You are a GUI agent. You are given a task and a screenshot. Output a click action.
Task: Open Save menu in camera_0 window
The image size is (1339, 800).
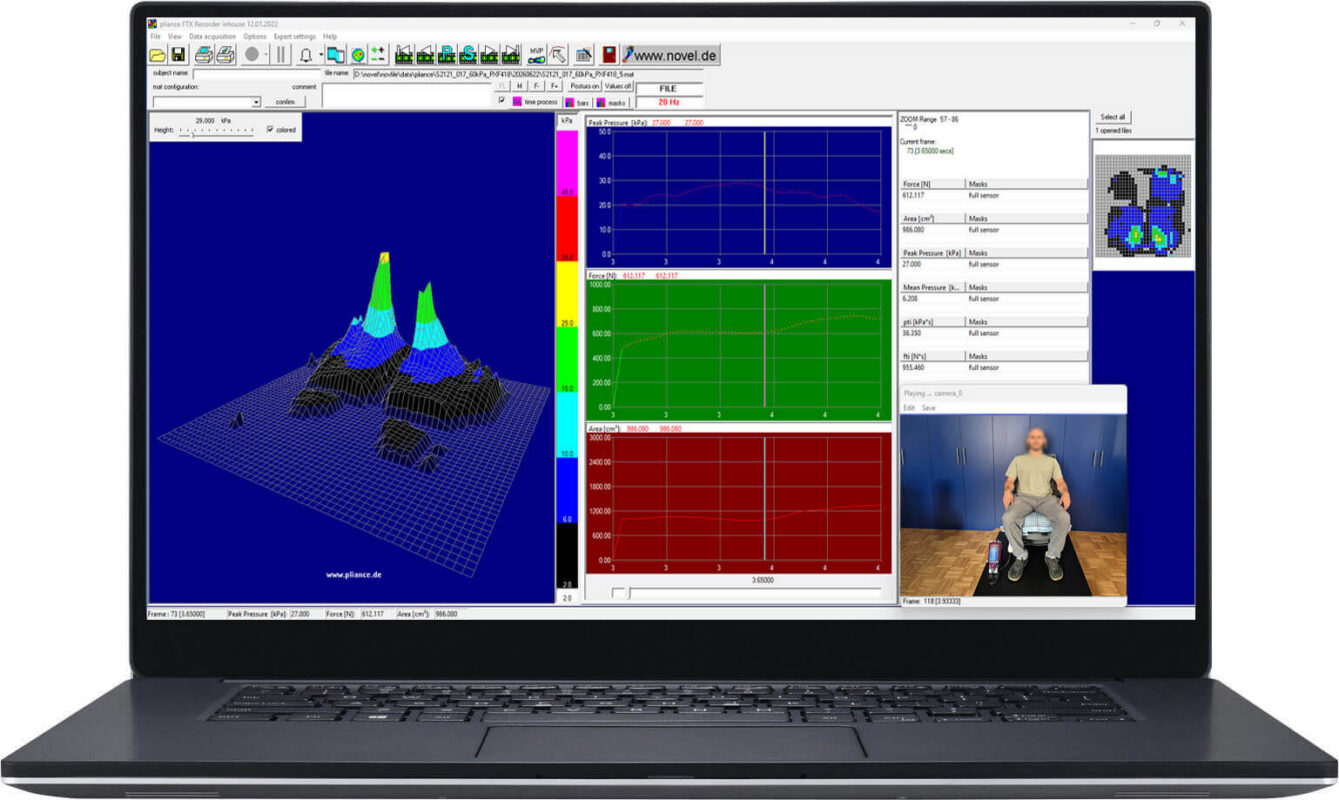click(929, 408)
